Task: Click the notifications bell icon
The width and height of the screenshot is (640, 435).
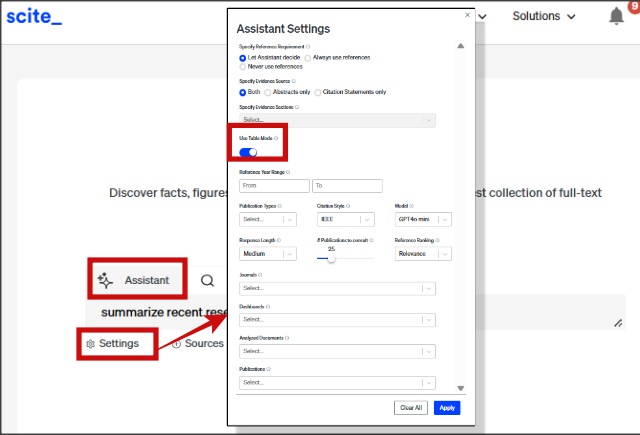Action: click(616, 18)
